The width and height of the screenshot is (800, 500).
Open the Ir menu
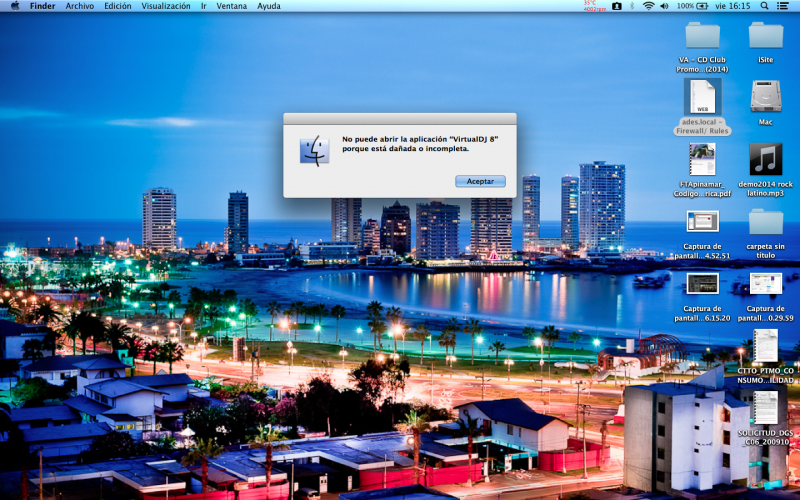coord(204,6)
